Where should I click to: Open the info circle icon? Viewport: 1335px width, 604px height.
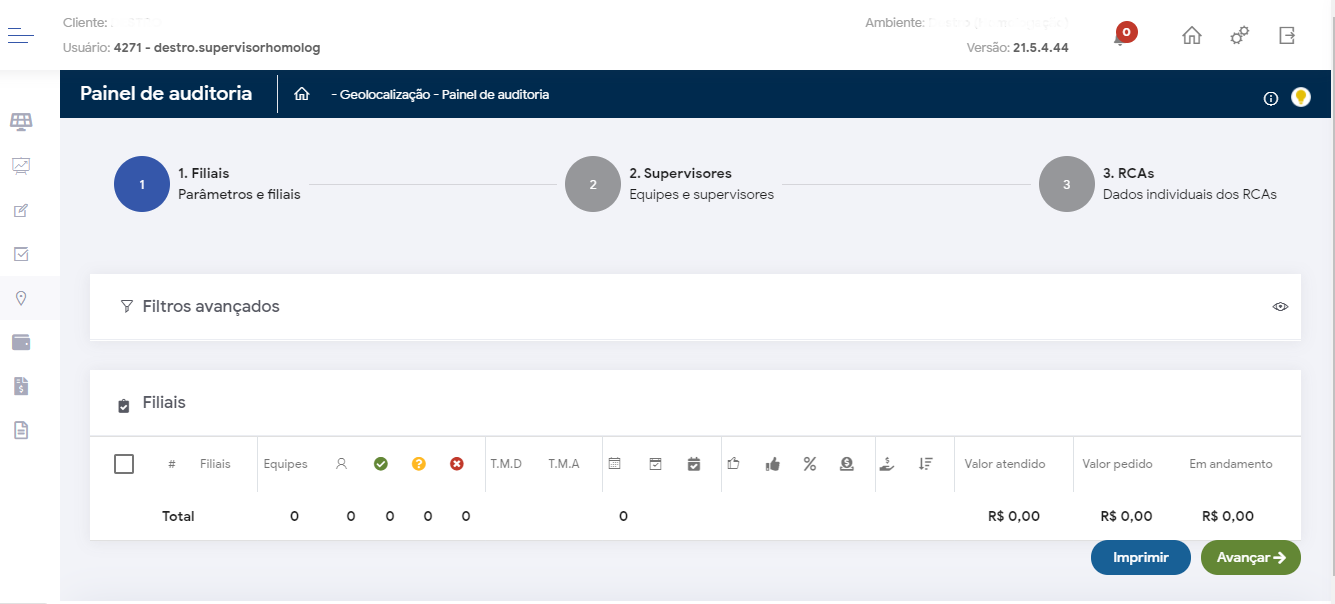coord(1271,98)
